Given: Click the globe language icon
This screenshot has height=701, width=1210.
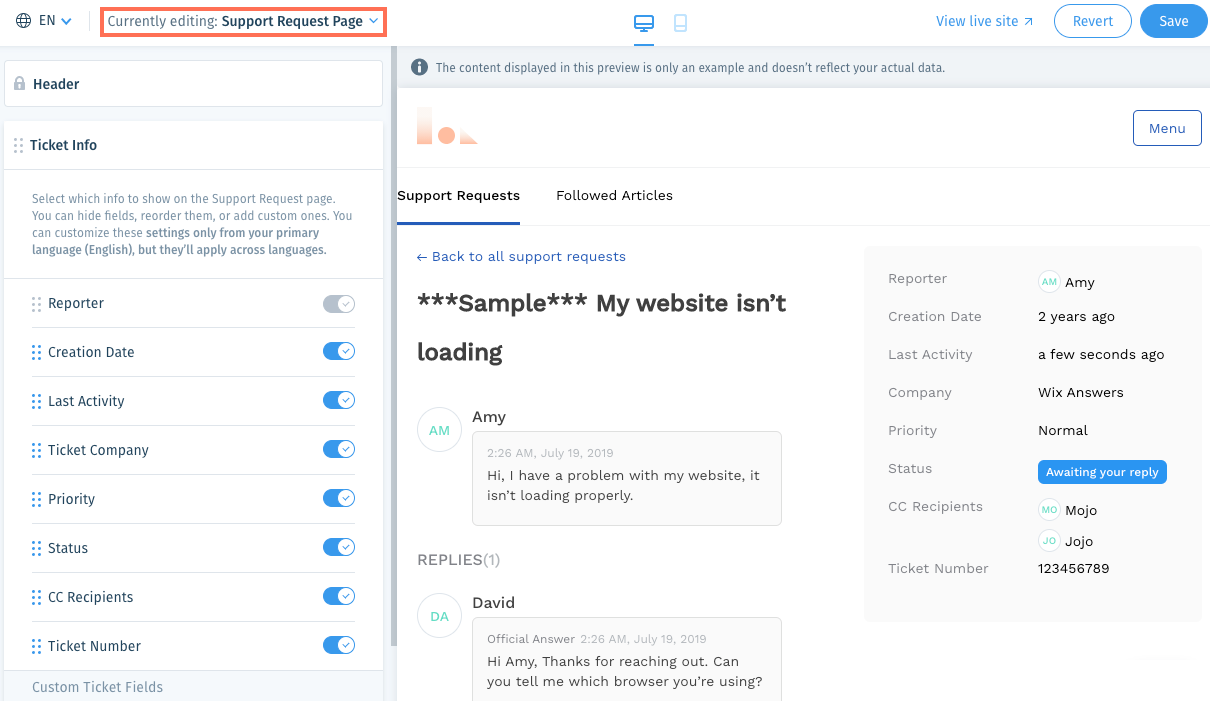Looking at the screenshot, I should point(24,21).
